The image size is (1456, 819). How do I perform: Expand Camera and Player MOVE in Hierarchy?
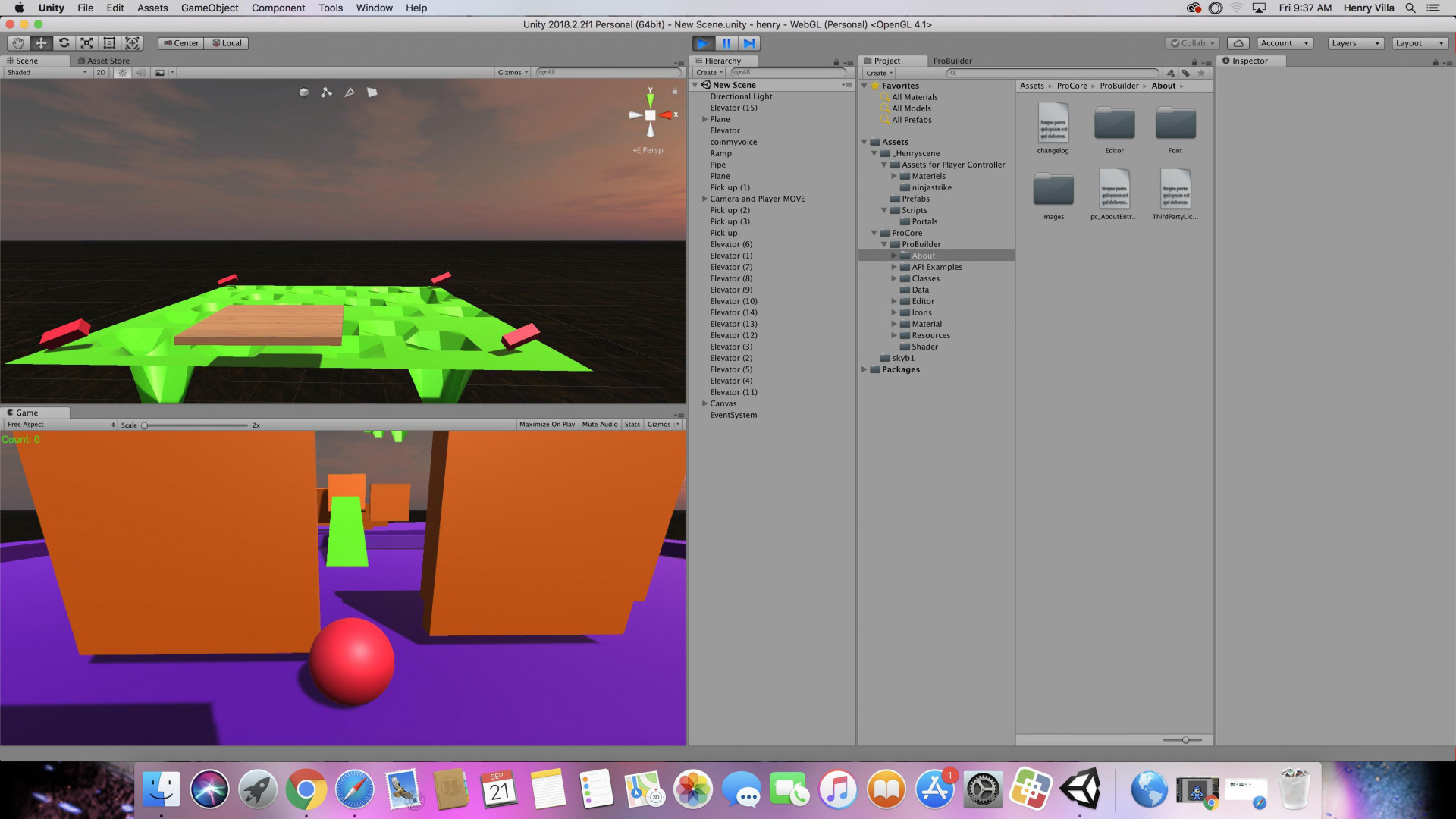(x=705, y=199)
